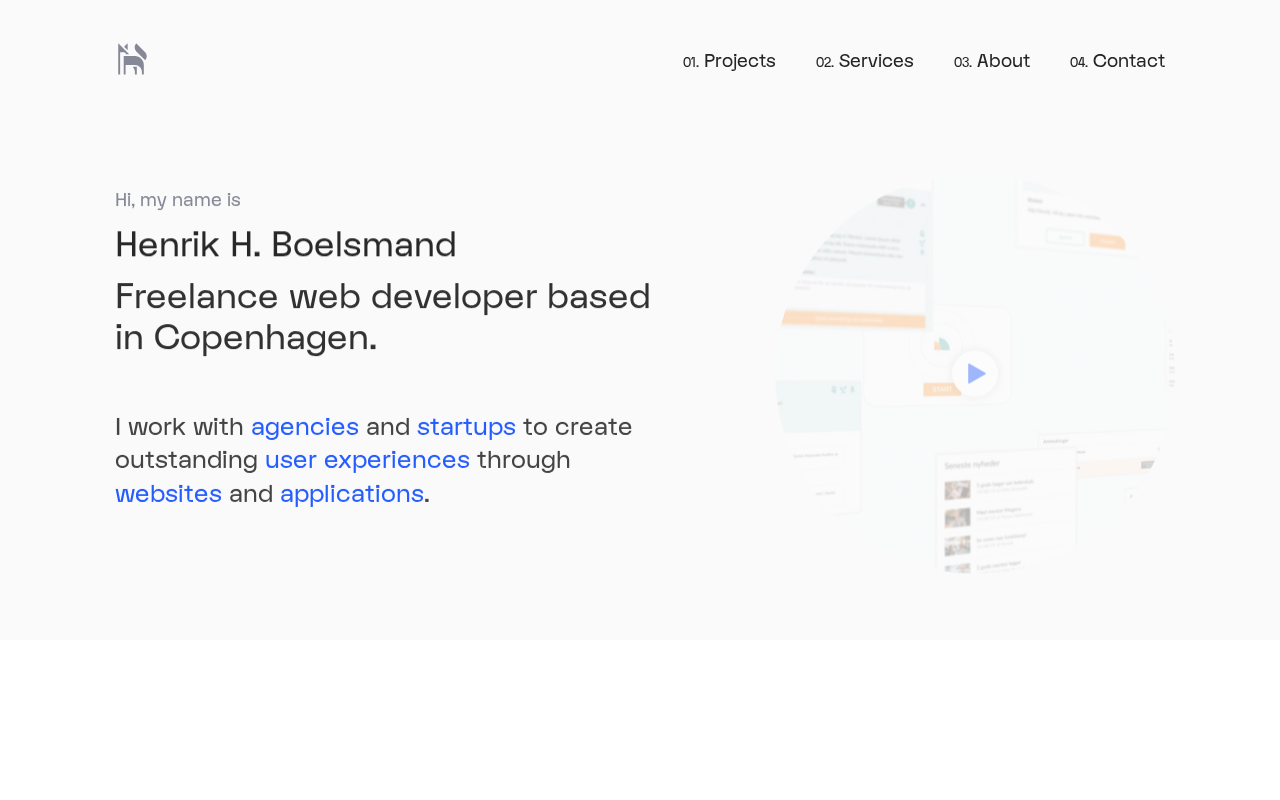The height and width of the screenshot is (800, 1280).
Task: Click the 'Henrik H. Boelsmand' heading
Action: [286, 245]
